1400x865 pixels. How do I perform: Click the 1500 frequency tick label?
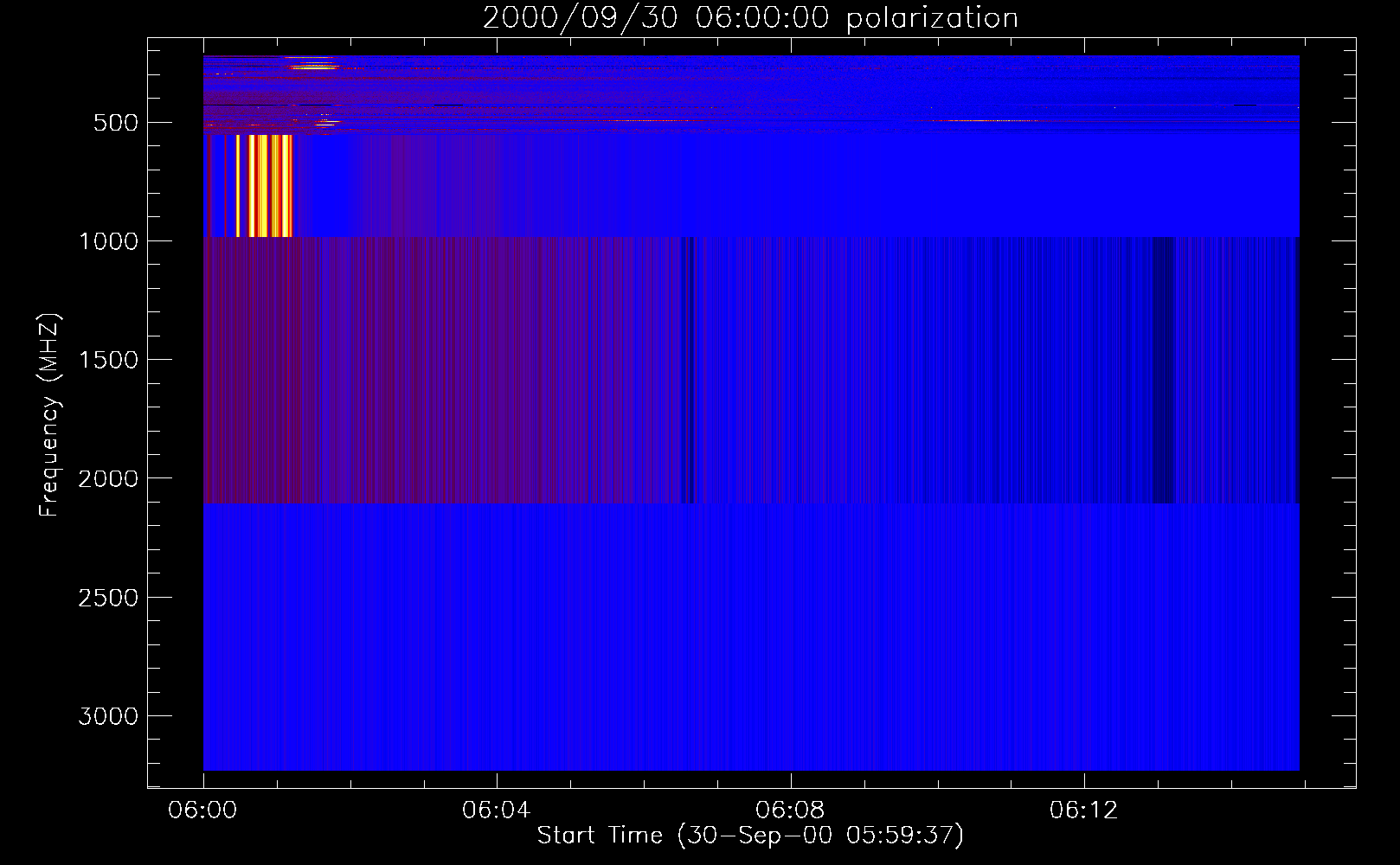pyautogui.click(x=108, y=360)
